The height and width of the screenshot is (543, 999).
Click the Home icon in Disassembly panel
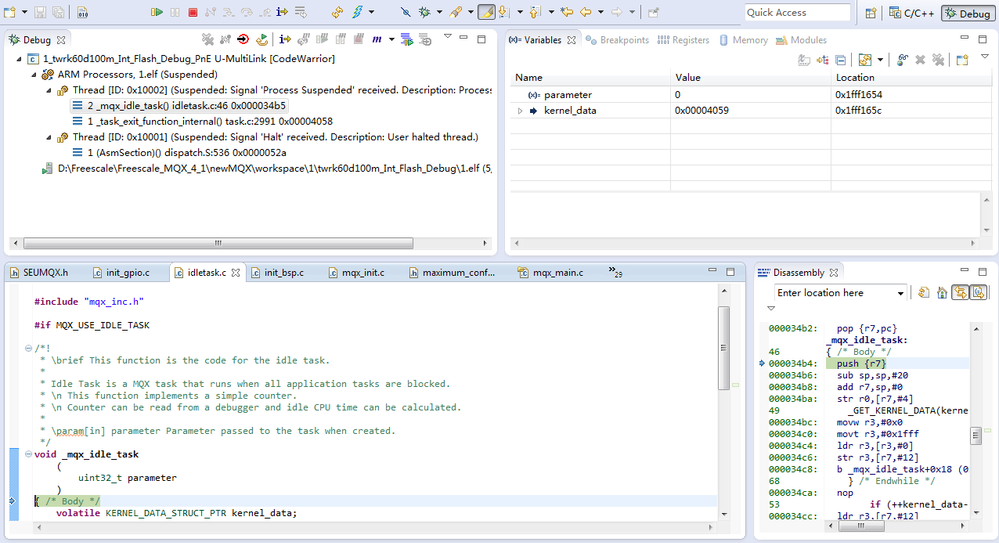pos(942,293)
